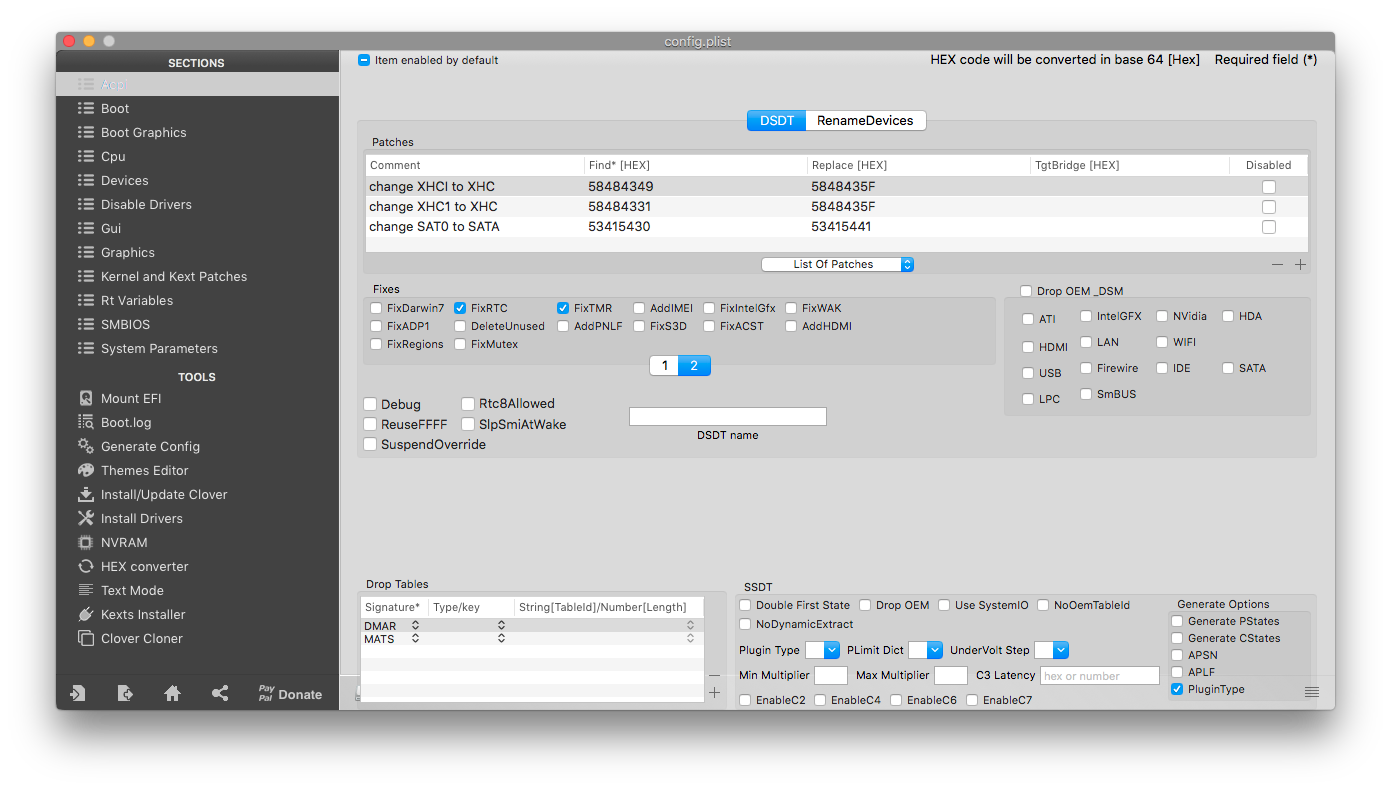Enable the AddIMEI fix

pyautogui.click(x=639, y=308)
